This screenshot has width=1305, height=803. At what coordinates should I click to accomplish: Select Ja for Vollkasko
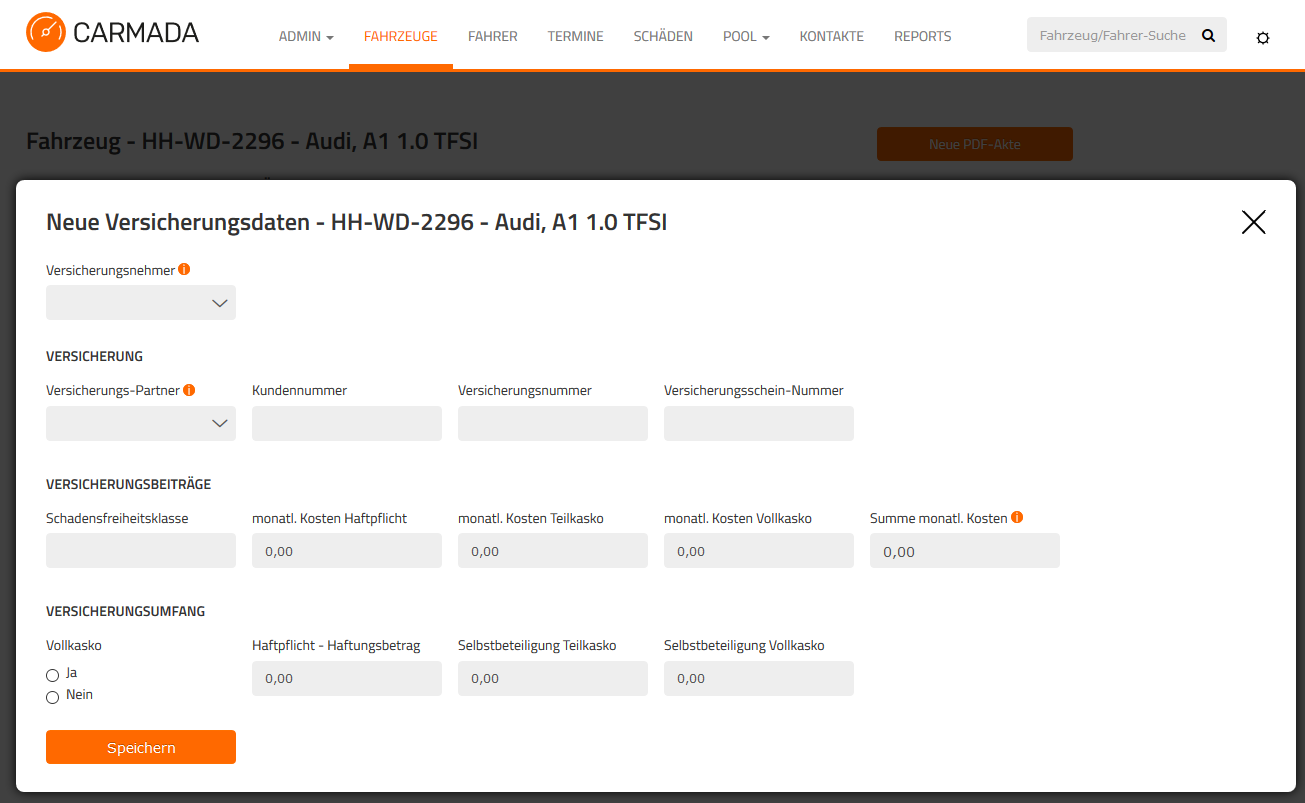(52, 675)
